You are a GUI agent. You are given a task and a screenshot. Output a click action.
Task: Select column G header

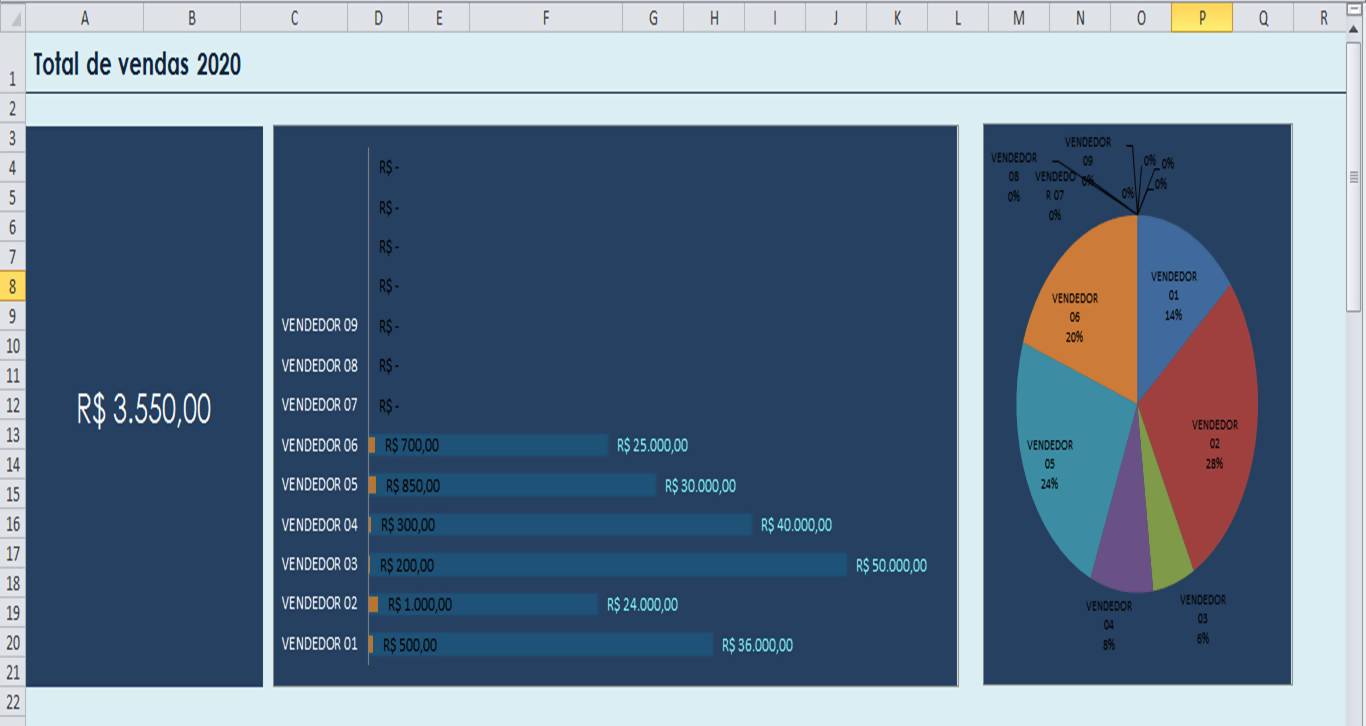[653, 17]
